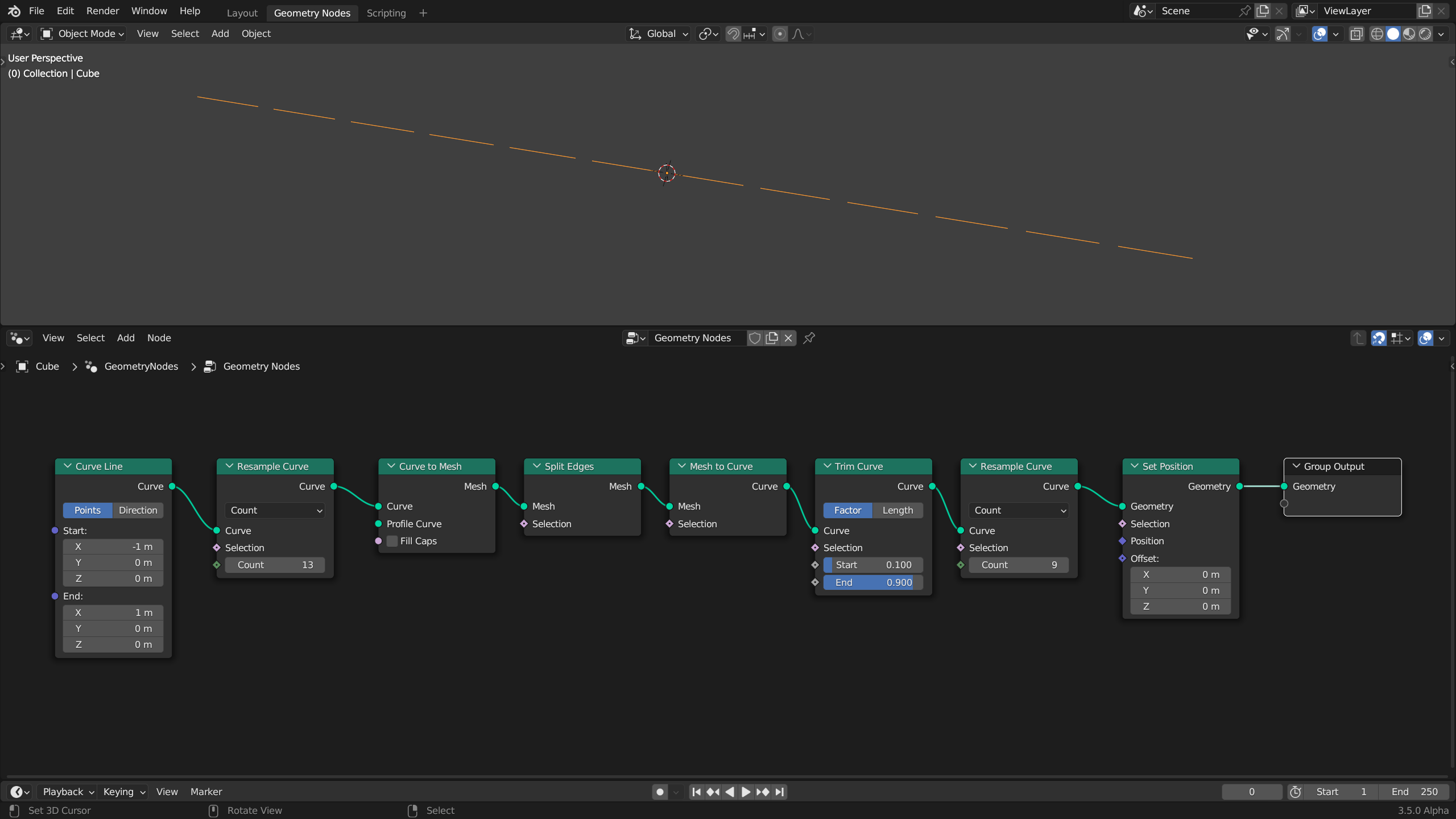This screenshot has width=1456, height=819.
Task: Open second Resample Curve Count dropdown
Action: pos(1019,511)
